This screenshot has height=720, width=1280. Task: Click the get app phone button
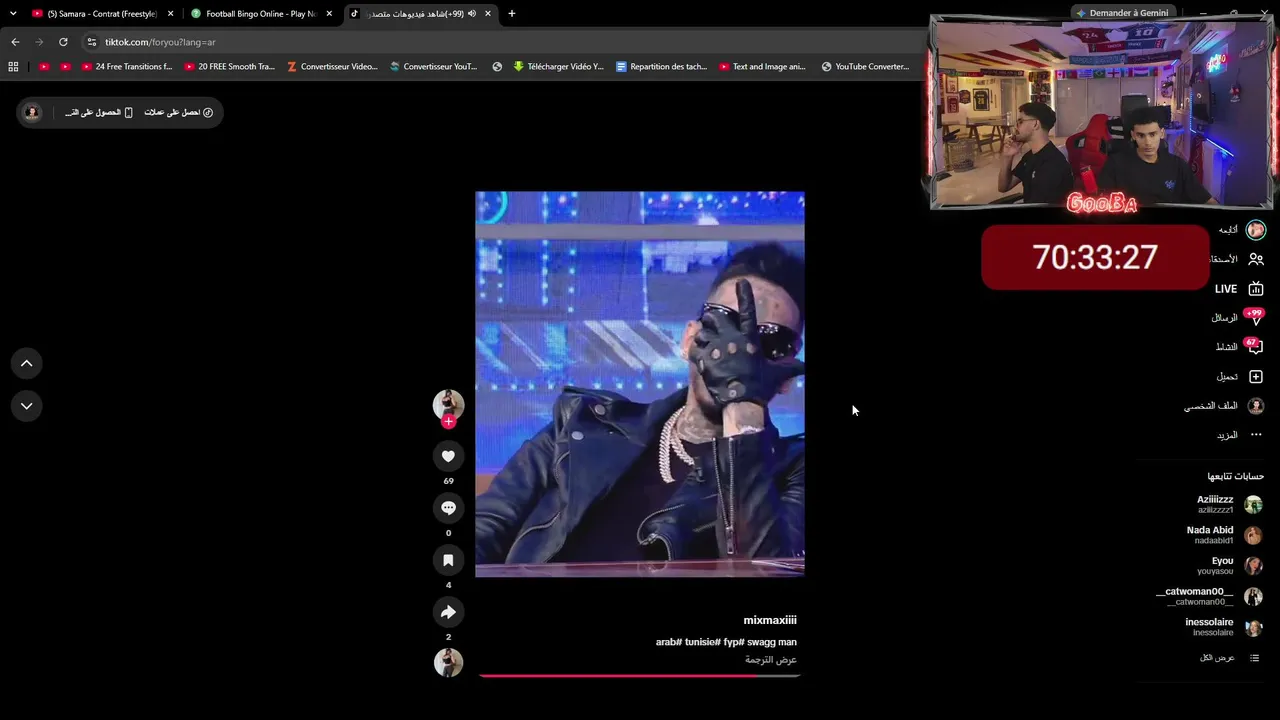point(99,112)
